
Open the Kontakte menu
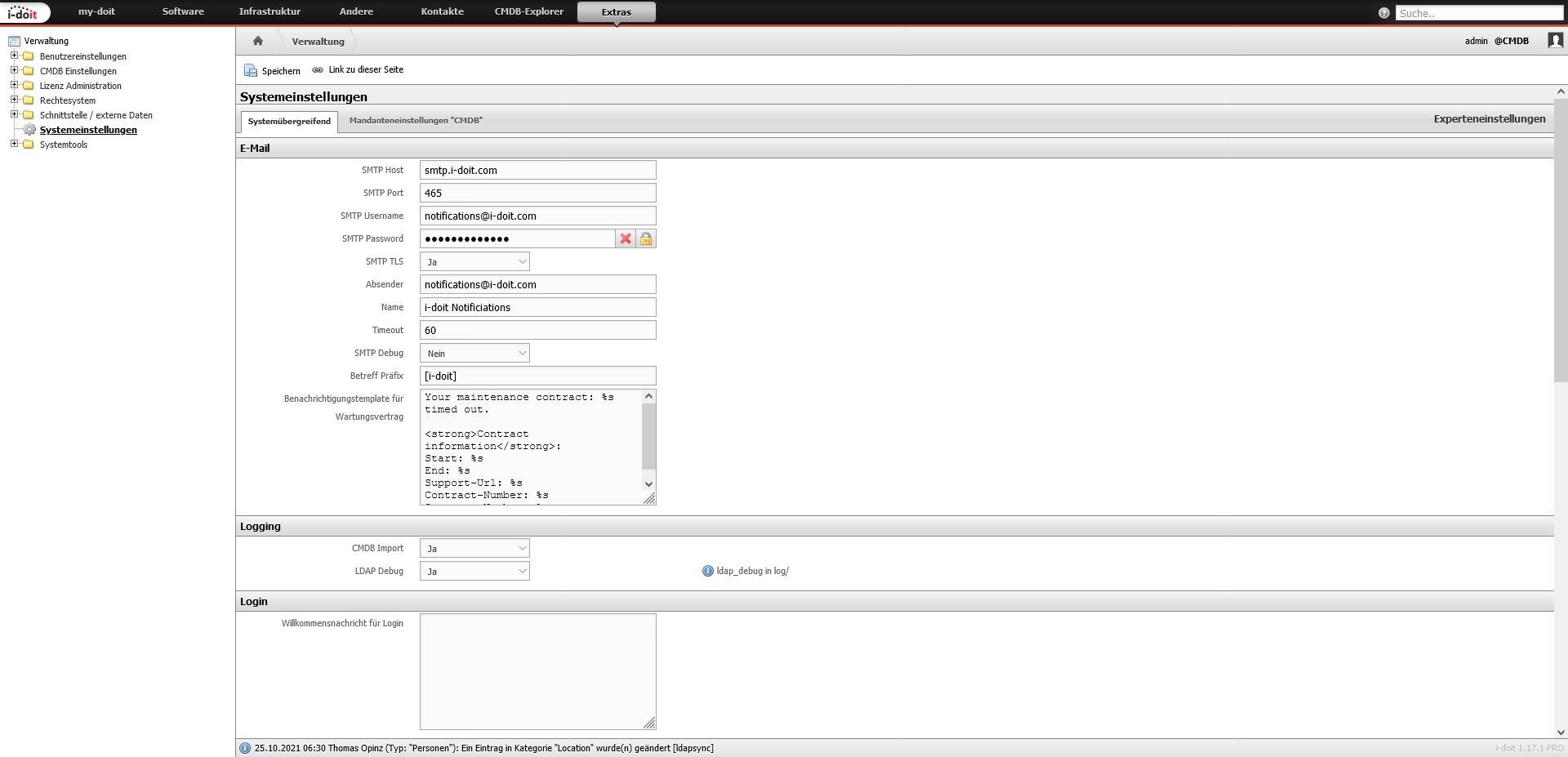pos(443,11)
